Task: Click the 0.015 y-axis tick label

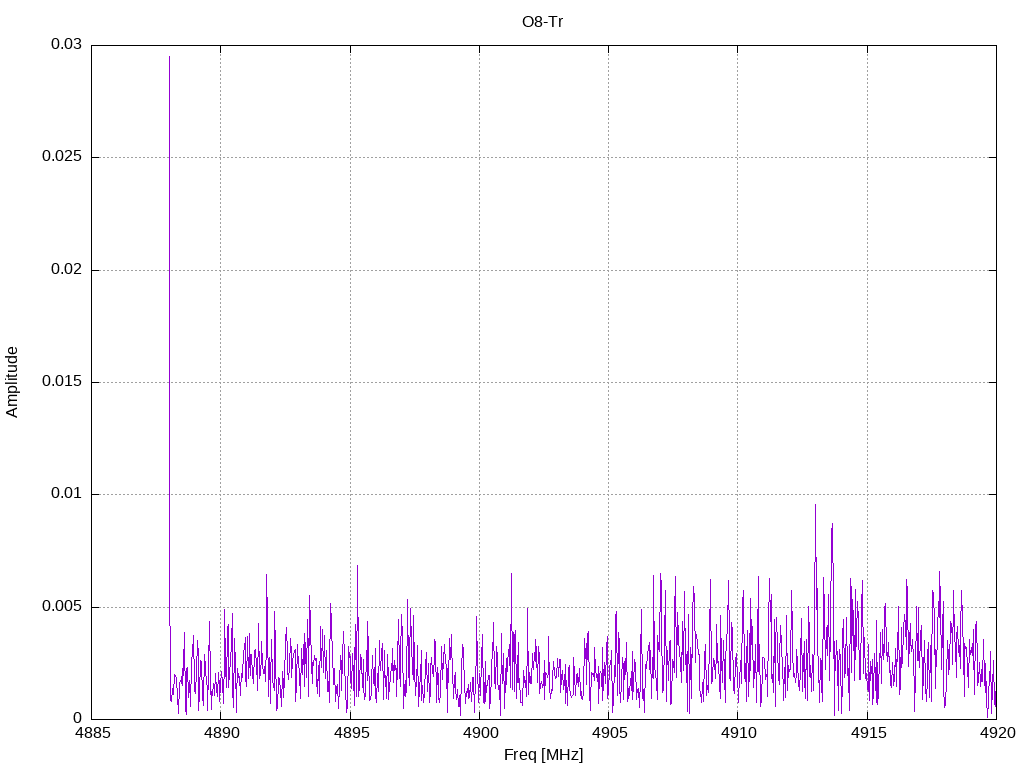Action: tap(62, 381)
